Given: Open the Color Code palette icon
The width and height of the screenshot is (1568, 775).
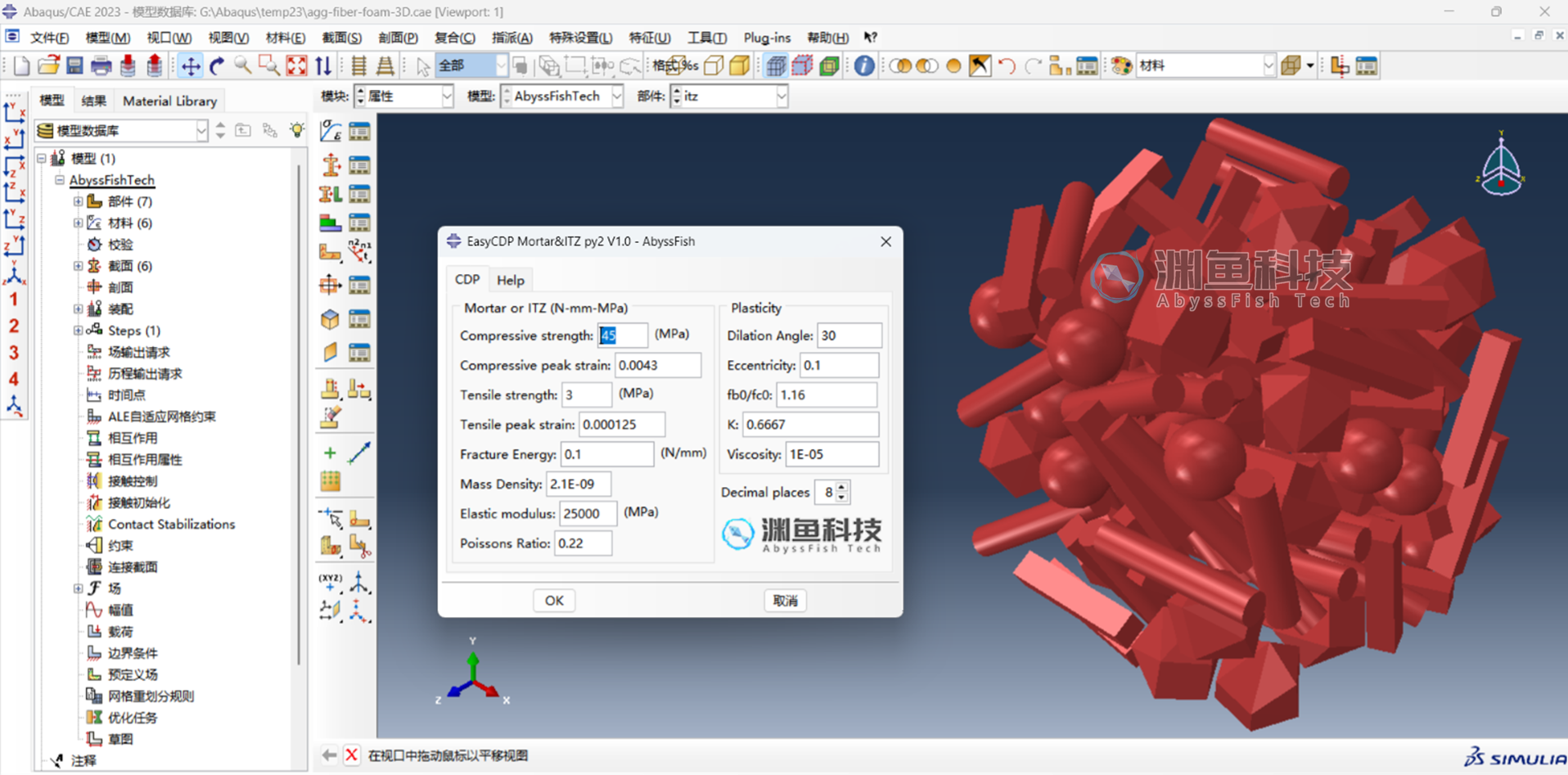Looking at the screenshot, I should [1121, 65].
